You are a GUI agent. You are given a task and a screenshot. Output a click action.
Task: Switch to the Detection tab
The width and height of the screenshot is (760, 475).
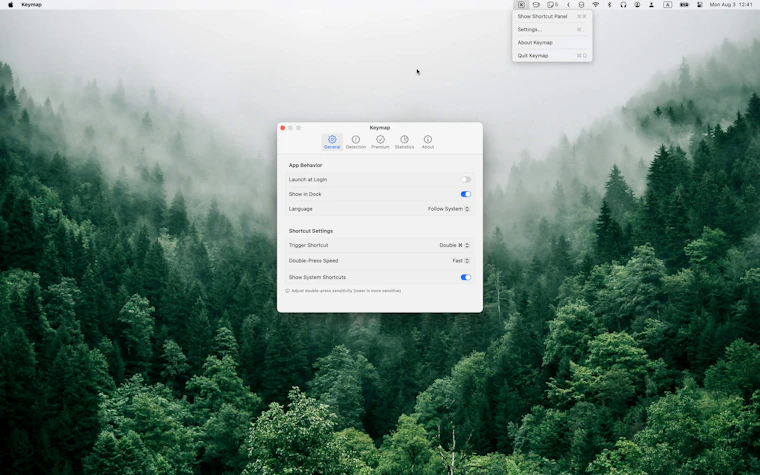point(356,142)
